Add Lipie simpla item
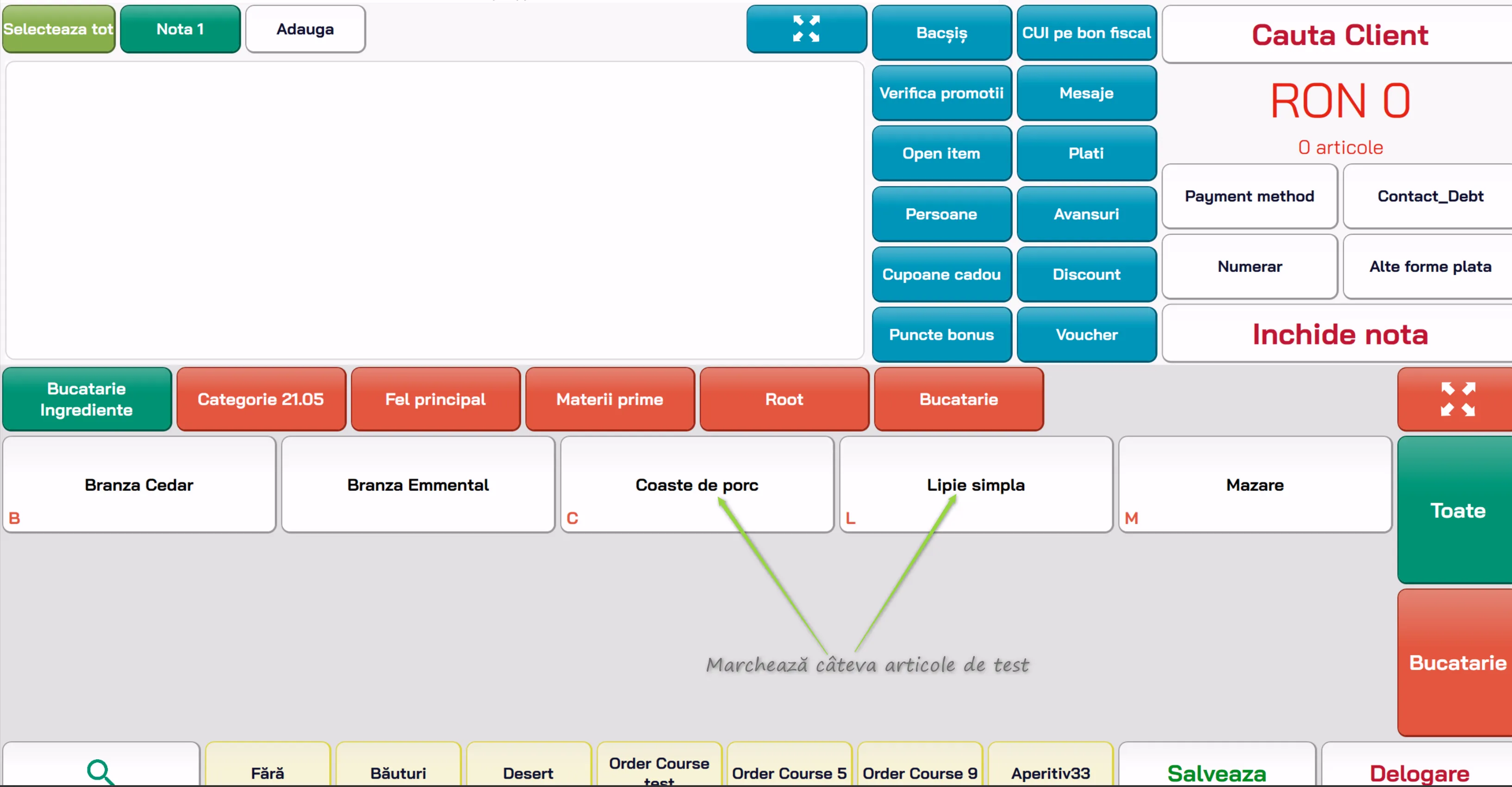 (976, 485)
